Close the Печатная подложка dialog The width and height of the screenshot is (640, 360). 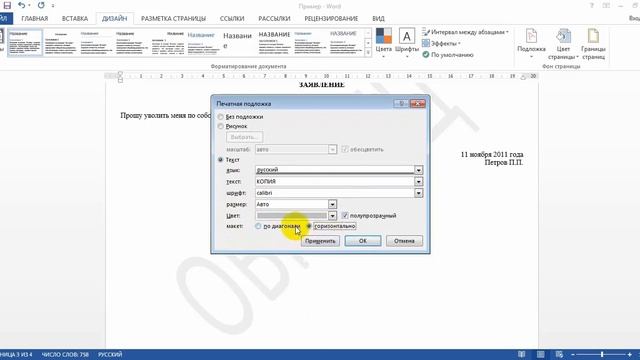pyautogui.click(x=418, y=104)
